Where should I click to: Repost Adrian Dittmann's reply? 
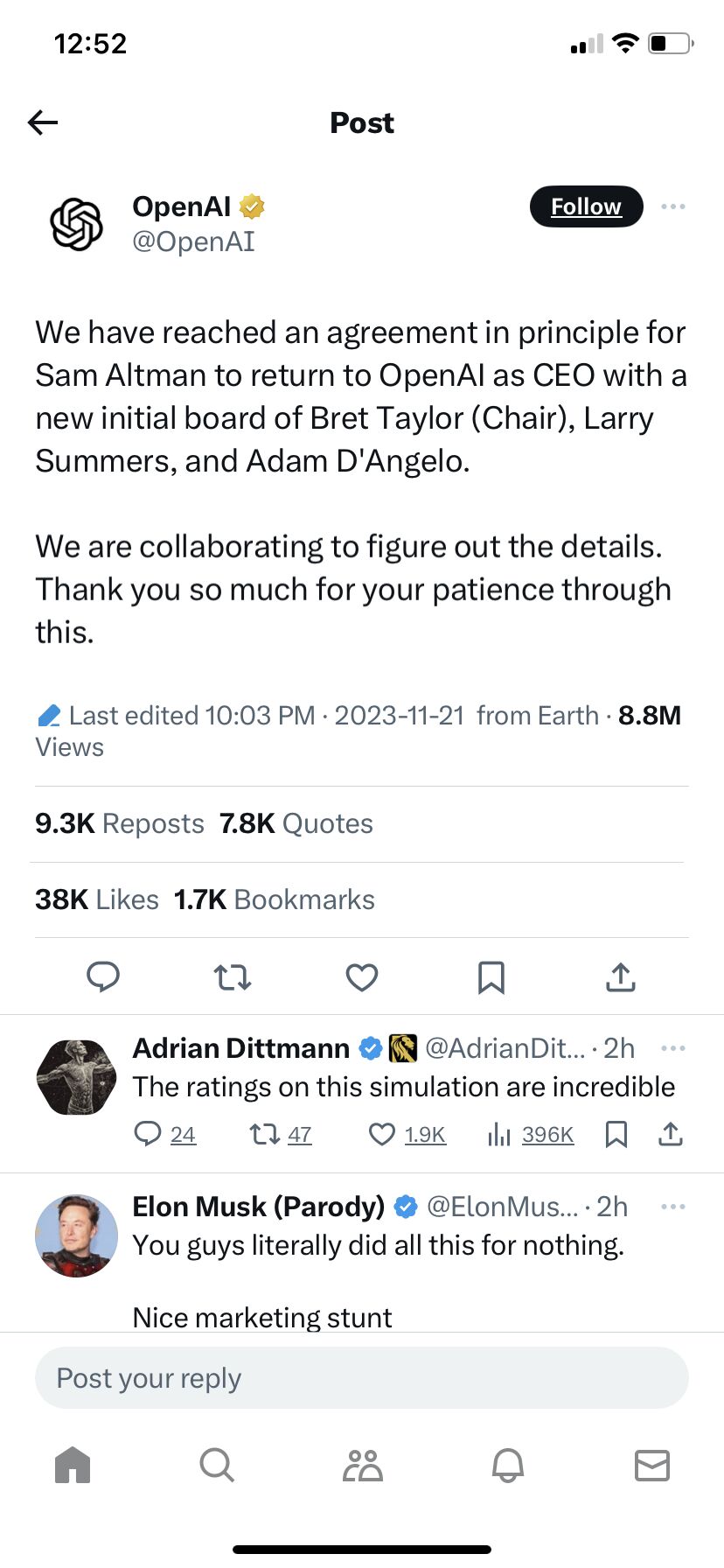pyautogui.click(x=280, y=1135)
